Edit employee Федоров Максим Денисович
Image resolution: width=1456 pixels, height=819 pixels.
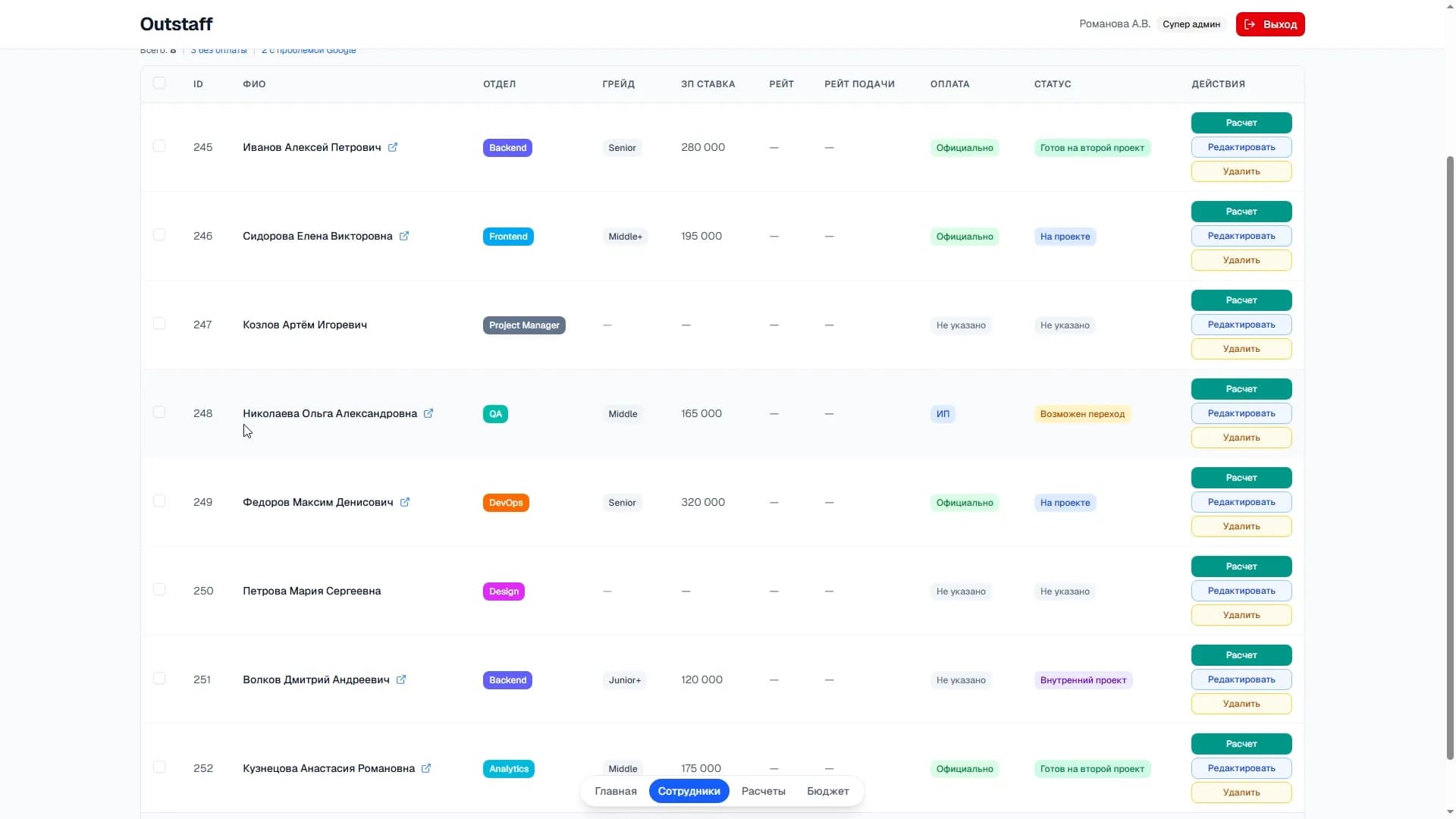(1241, 502)
